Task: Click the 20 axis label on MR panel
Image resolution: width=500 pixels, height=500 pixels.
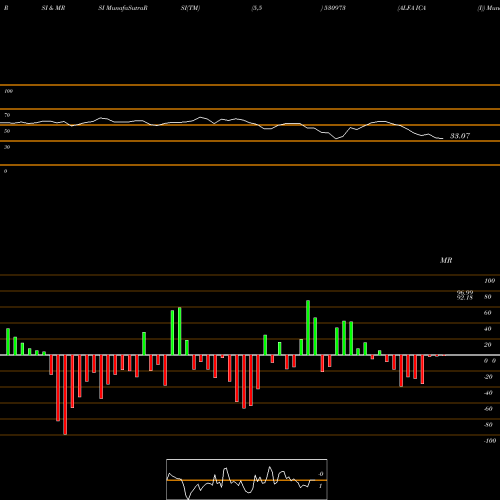Action: 488,345
